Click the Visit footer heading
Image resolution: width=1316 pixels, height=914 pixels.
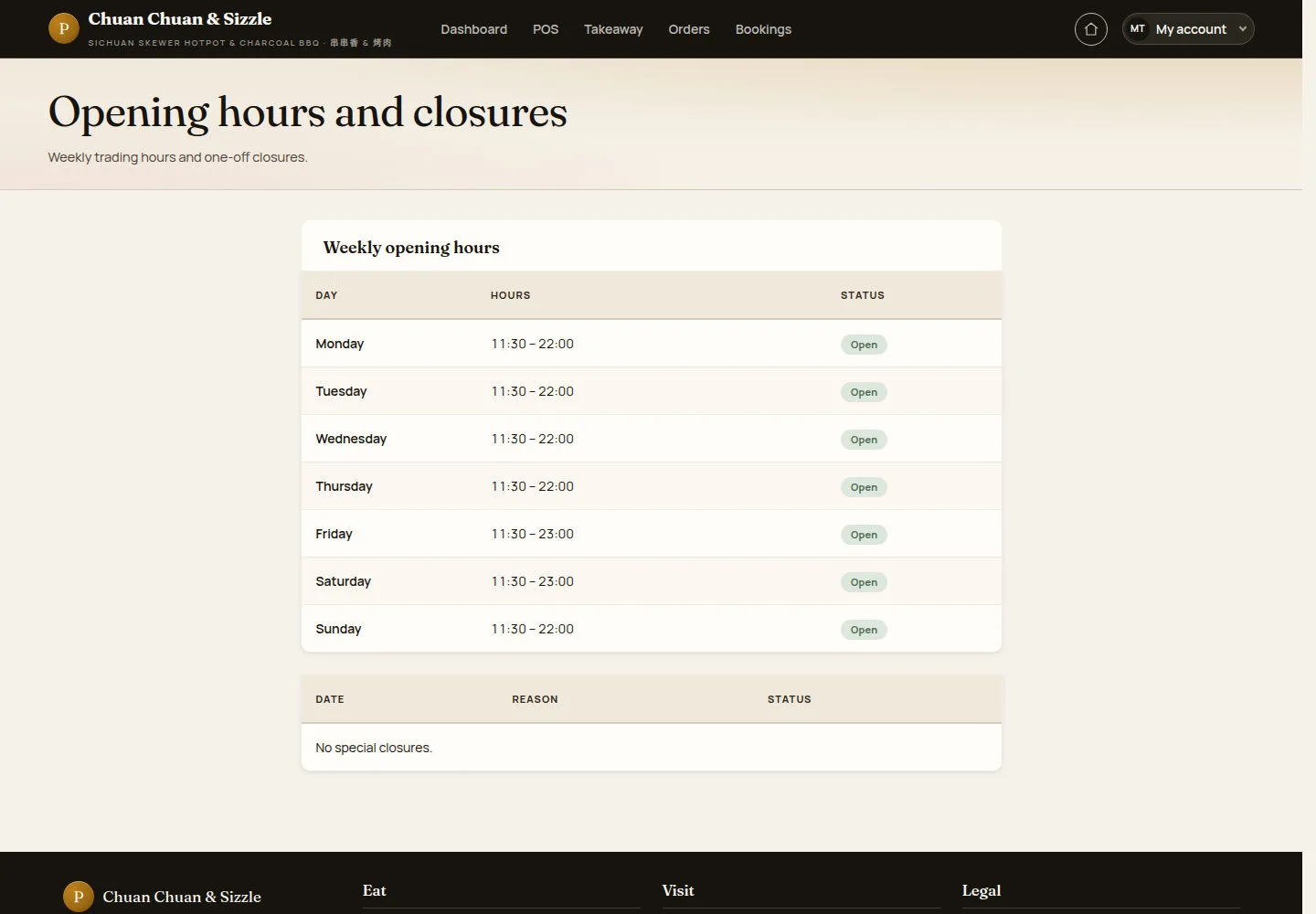[x=678, y=890]
